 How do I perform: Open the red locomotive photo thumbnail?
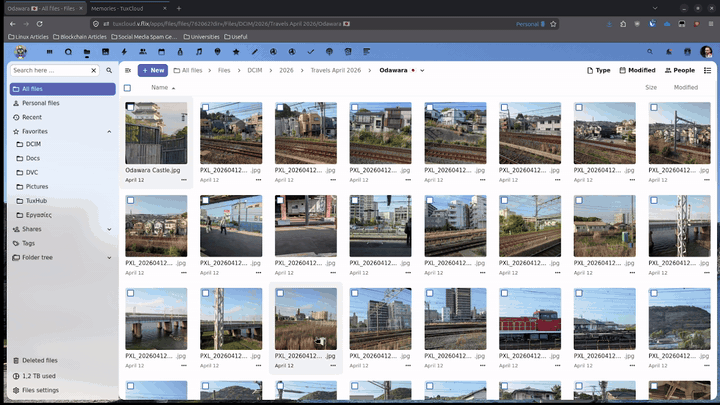pyautogui.click(x=530, y=319)
